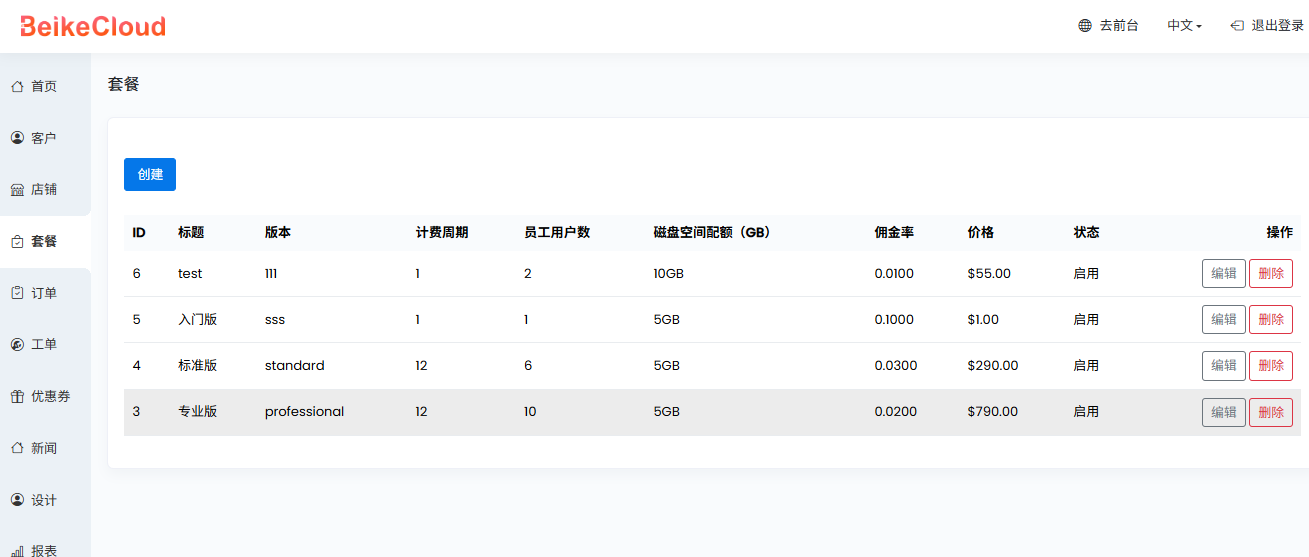Click the commission rate 0.0200

(895, 411)
